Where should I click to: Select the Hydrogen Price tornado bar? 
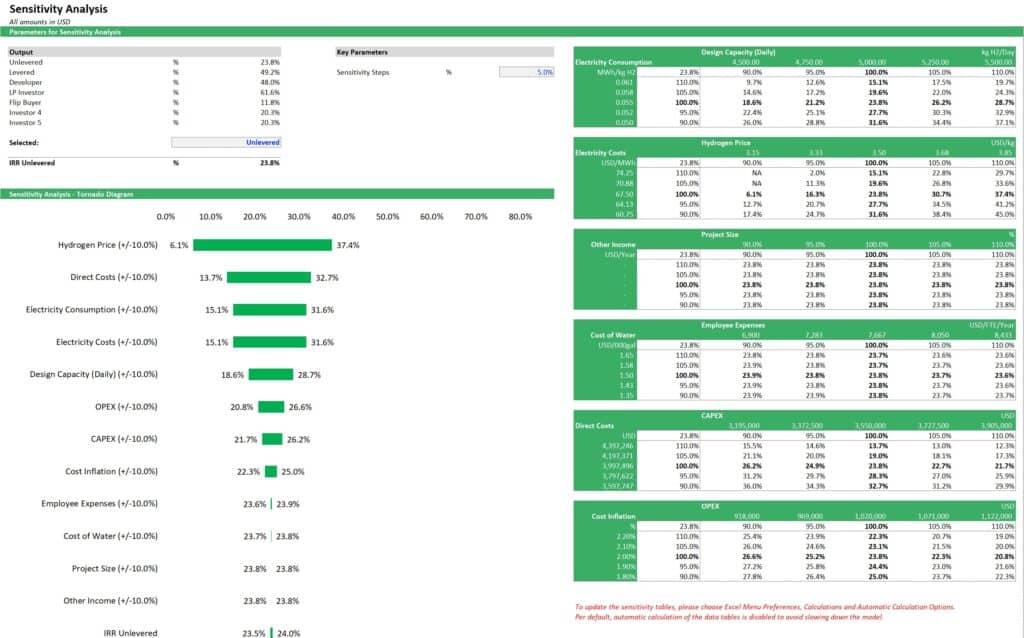(x=263, y=245)
